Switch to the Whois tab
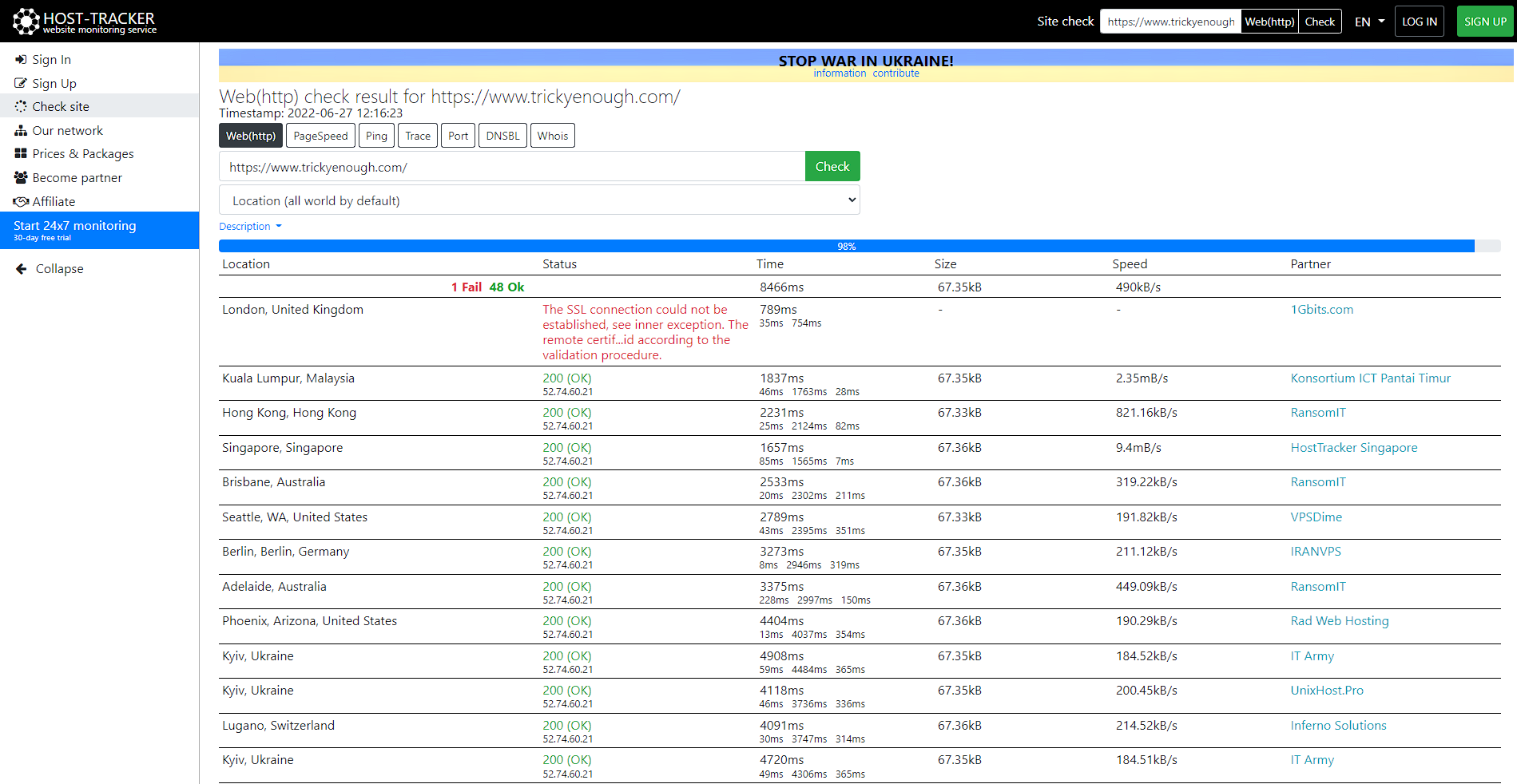 (x=553, y=136)
